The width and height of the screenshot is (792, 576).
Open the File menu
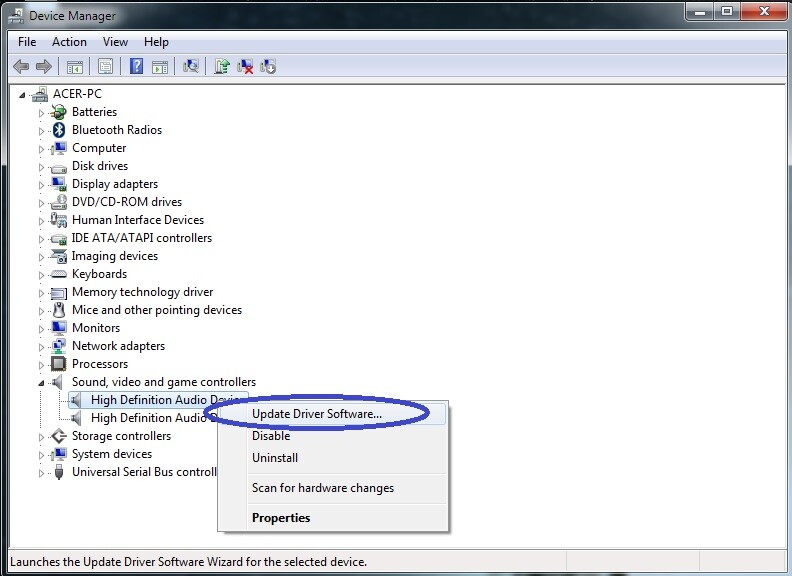click(27, 42)
